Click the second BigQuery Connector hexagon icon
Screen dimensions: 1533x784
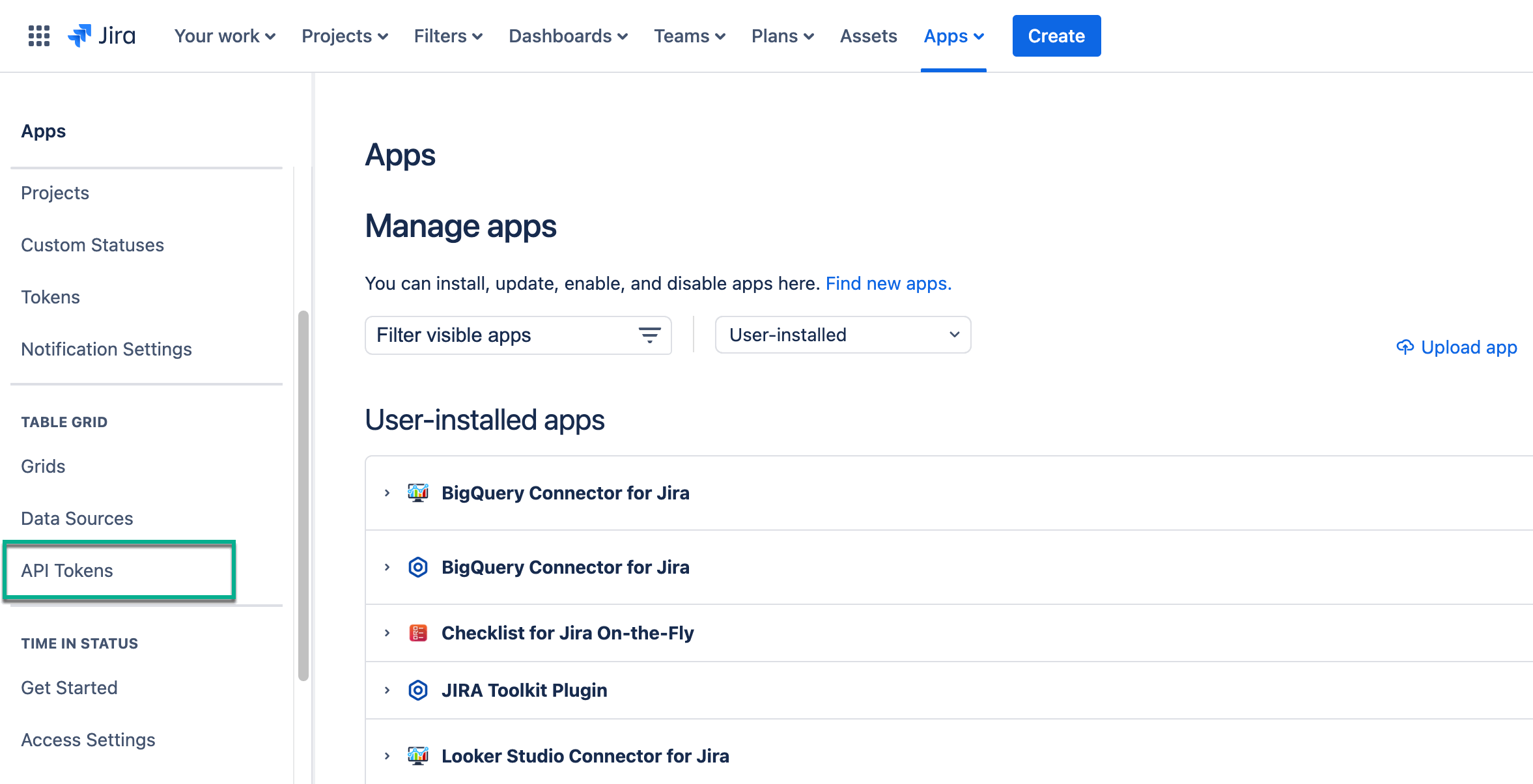(x=418, y=567)
